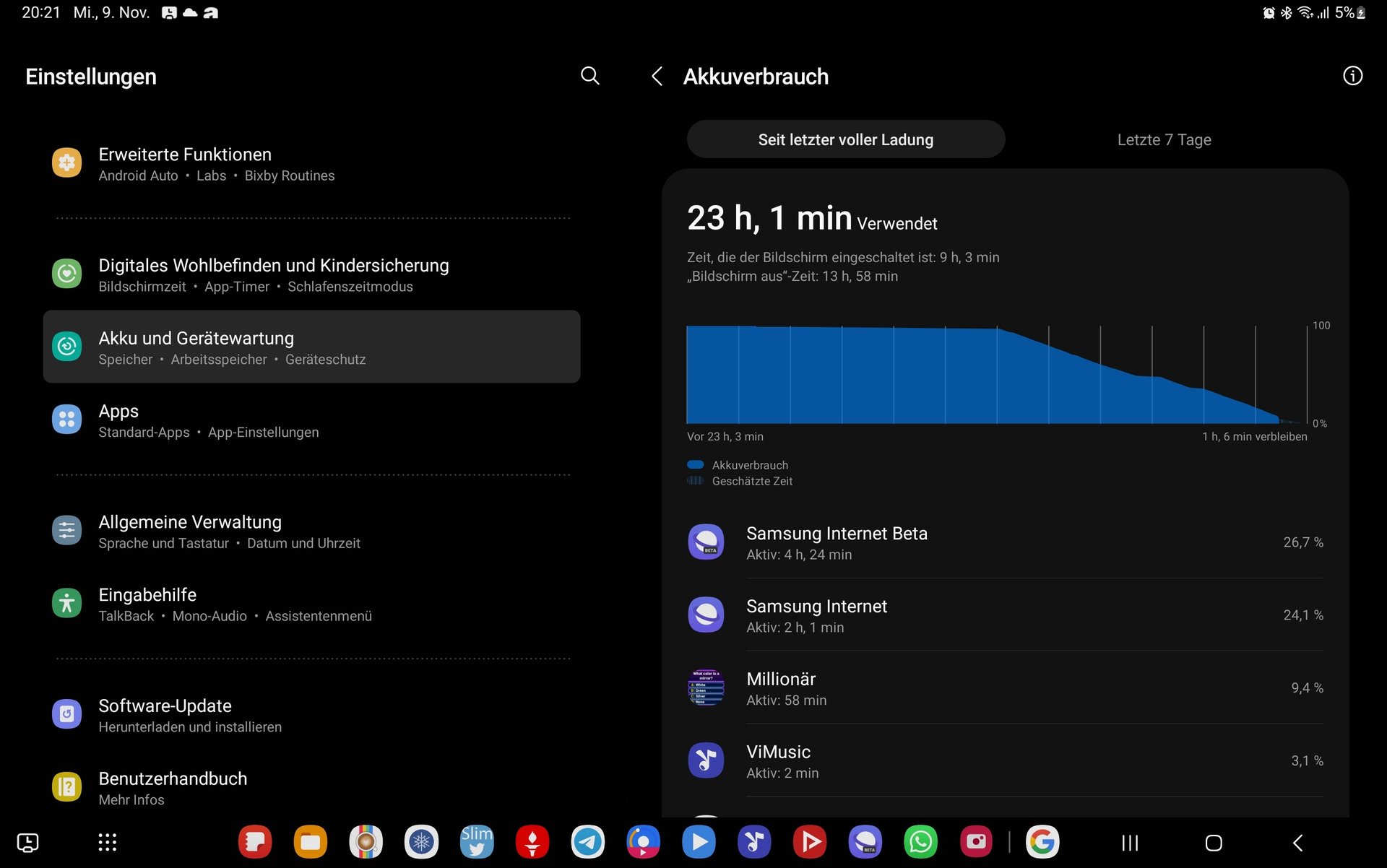View Samsung Internet Beta battery details

[x=1004, y=543]
